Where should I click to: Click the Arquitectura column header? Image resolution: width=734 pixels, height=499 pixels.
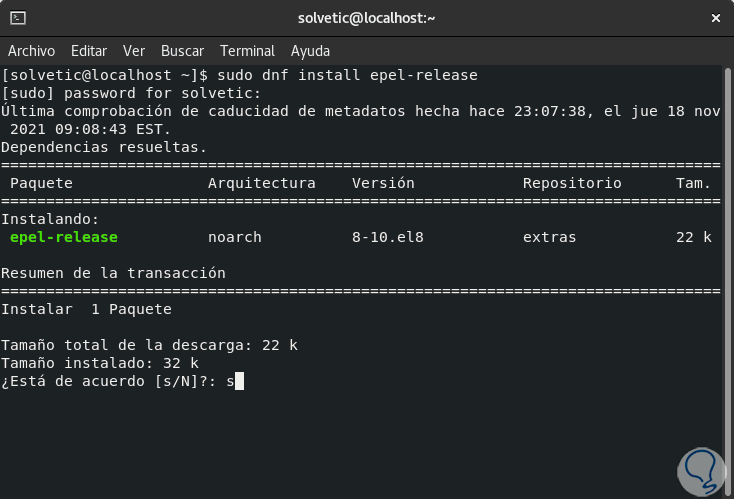click(x=261, y=183)
